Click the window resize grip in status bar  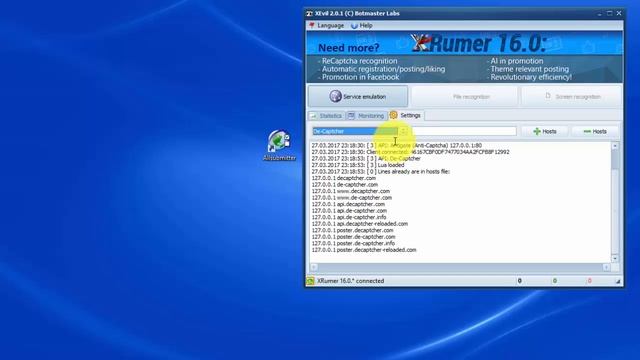click(618, 281)
